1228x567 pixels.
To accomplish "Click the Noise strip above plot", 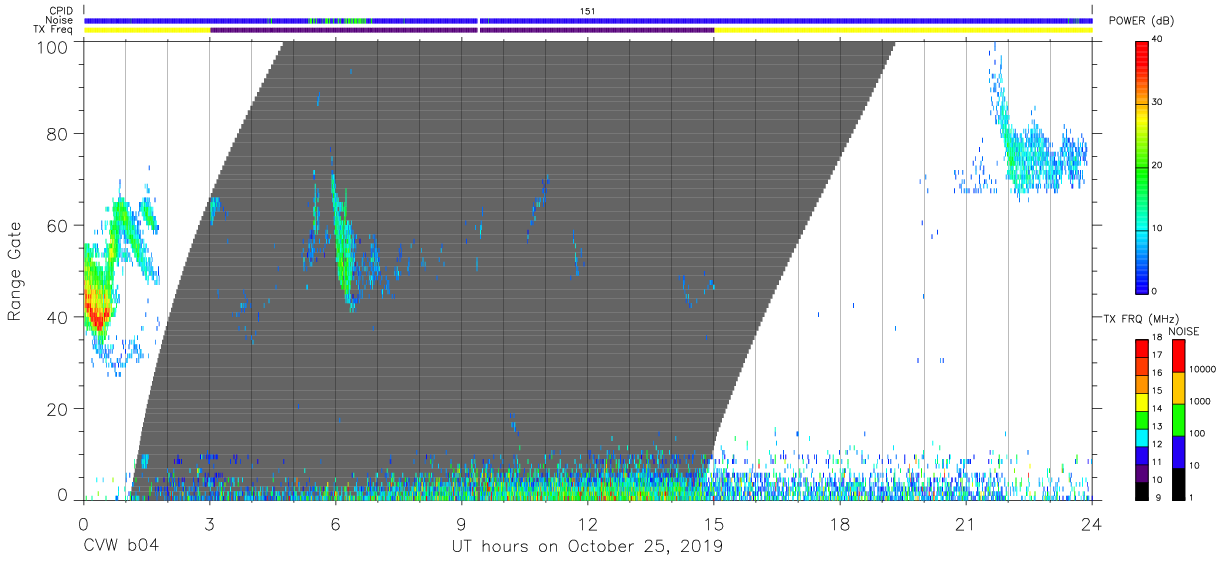I will click(x=588, y=20).
